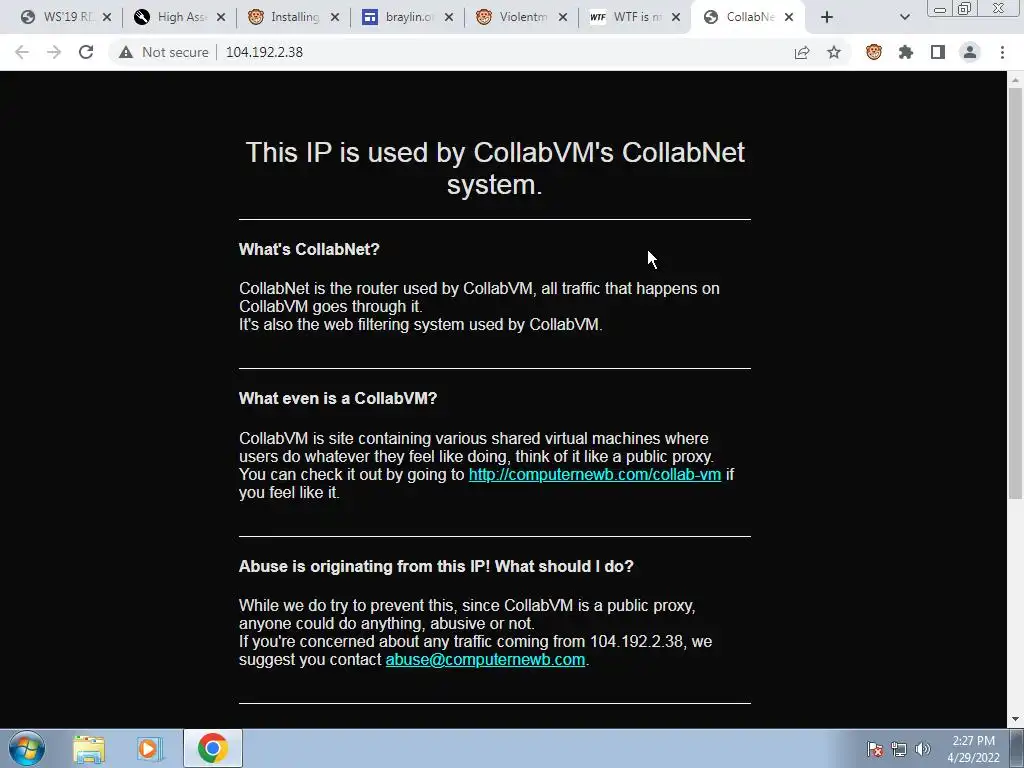The height and width of the screenshot is (768, 1024).
Task: Toggle the browser side panel
Action: coord(938,52)
